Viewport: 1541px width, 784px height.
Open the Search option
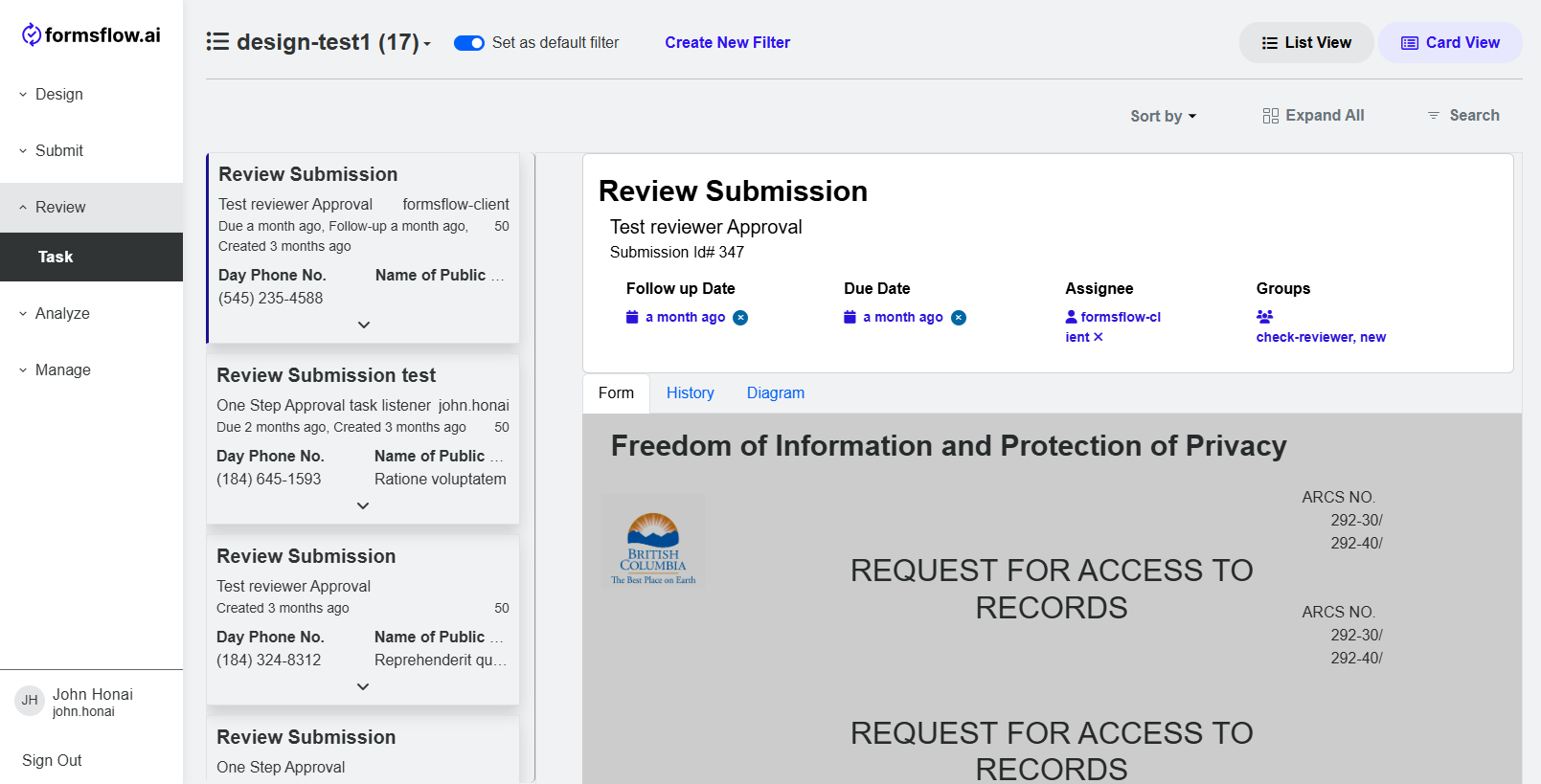pyautogui.click(x=1463, y=116)
